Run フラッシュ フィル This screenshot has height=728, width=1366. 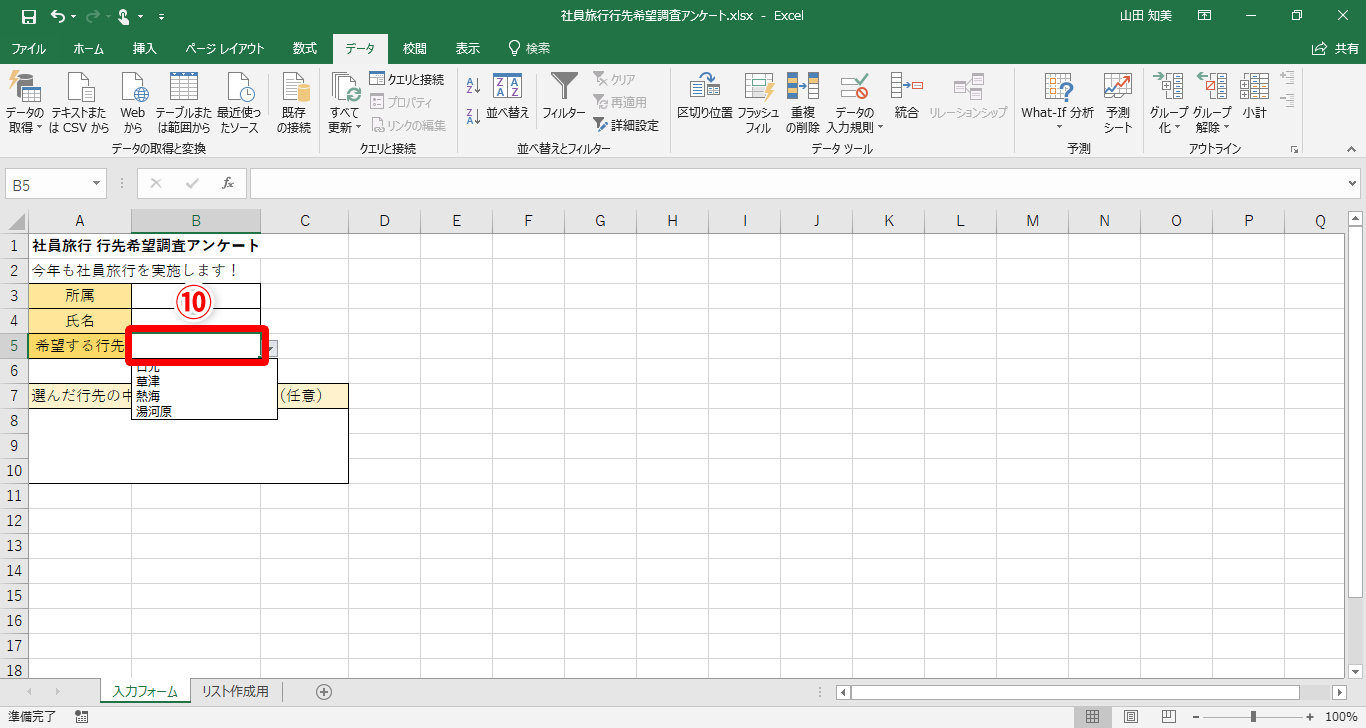[x=759, y=103]
